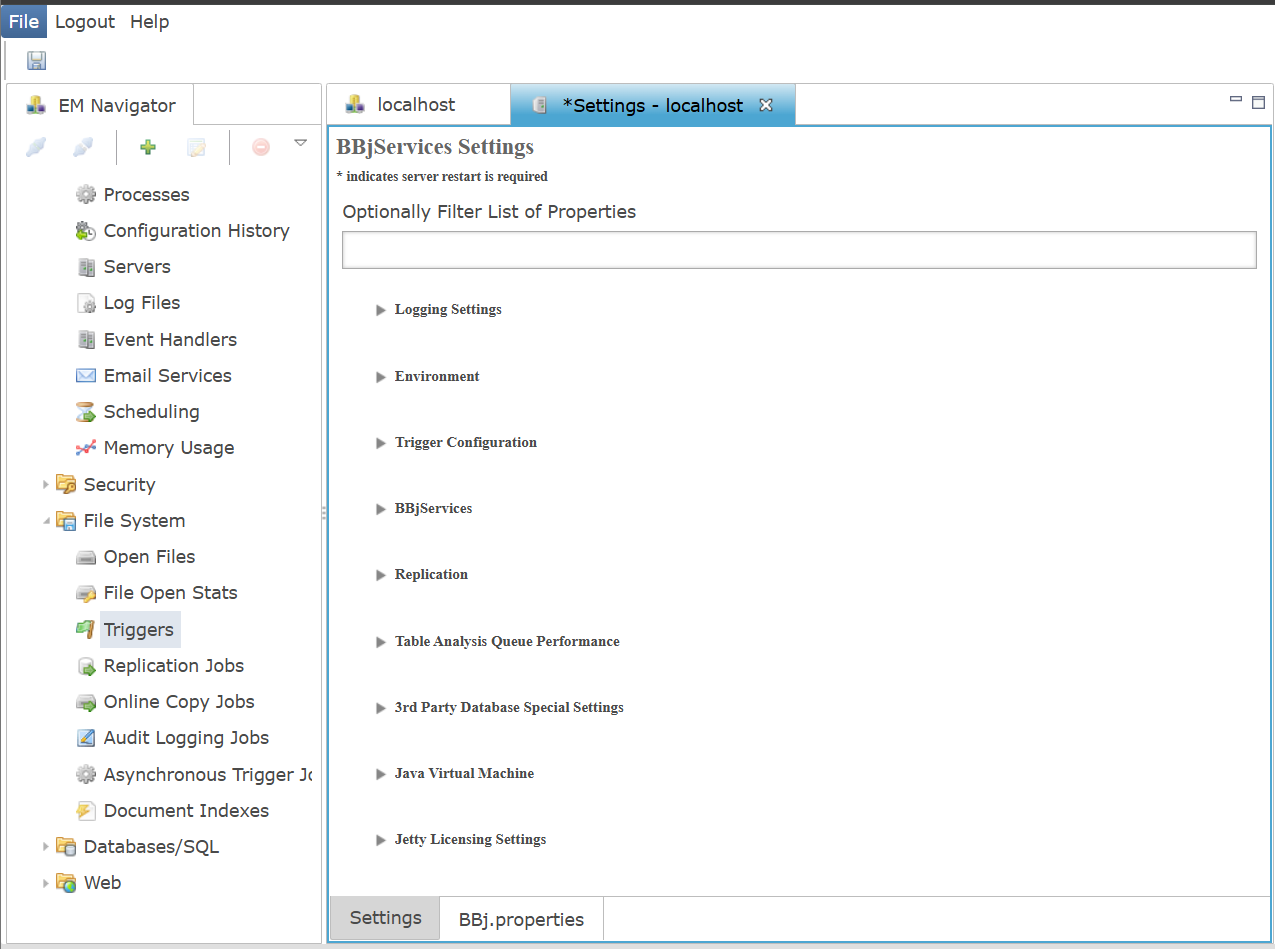Image resolution: width=1275 pixels, height=949 pixels.
Task: Expand the Logging Settings section
Action: (x=381, y=310)
